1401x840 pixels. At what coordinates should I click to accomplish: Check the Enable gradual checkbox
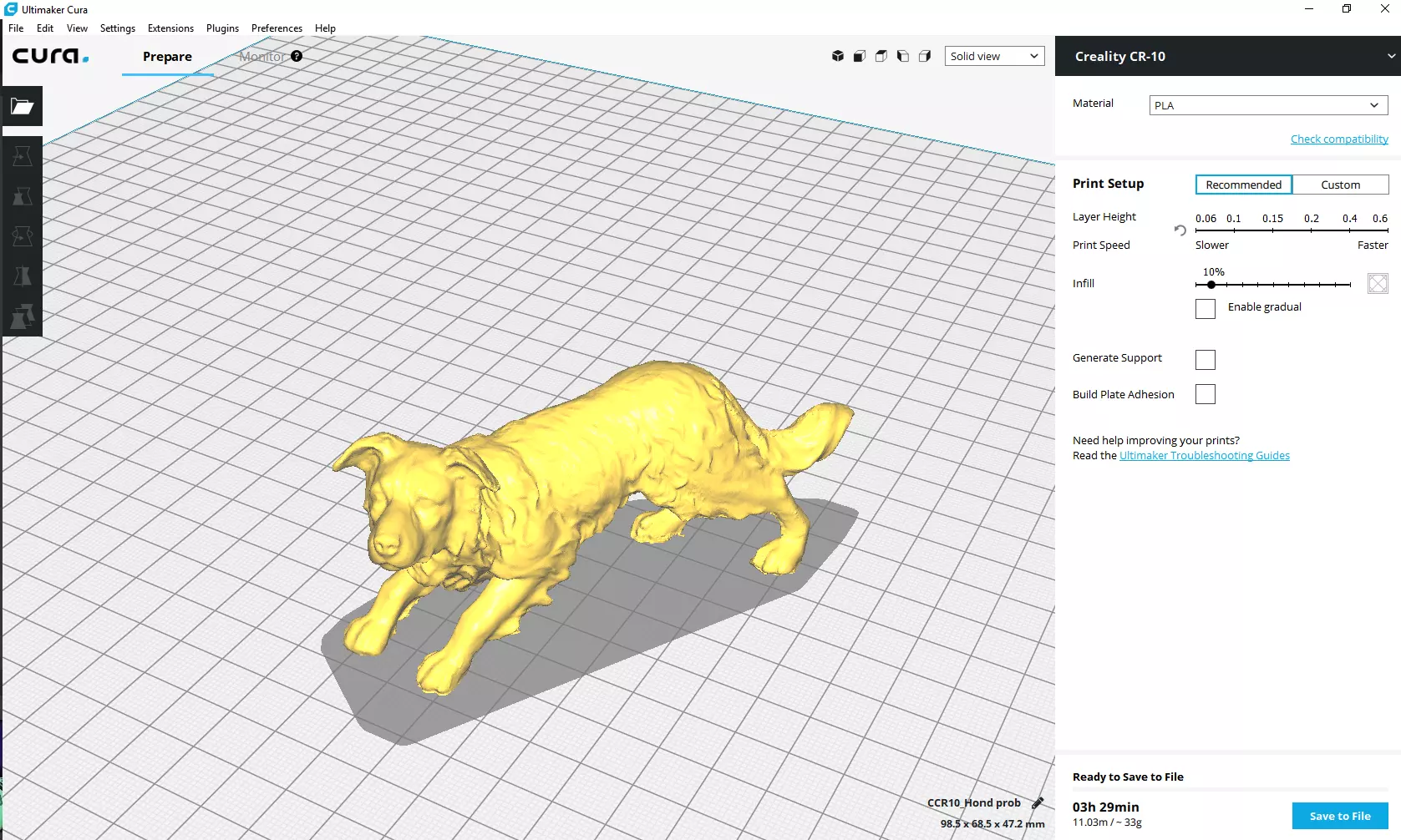(x=1205, y=309)
